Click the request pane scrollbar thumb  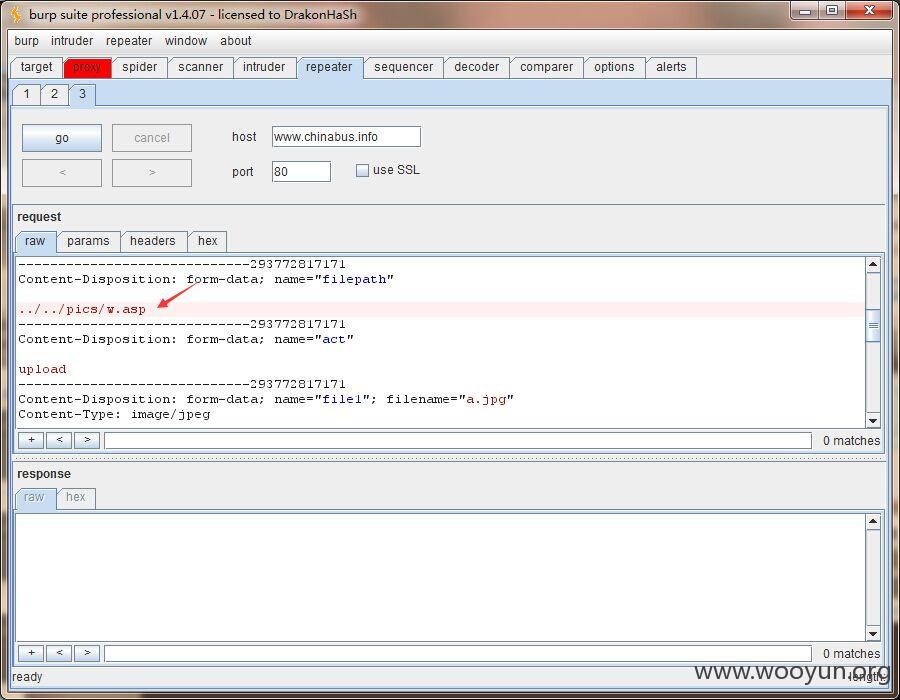pos(873,326)
